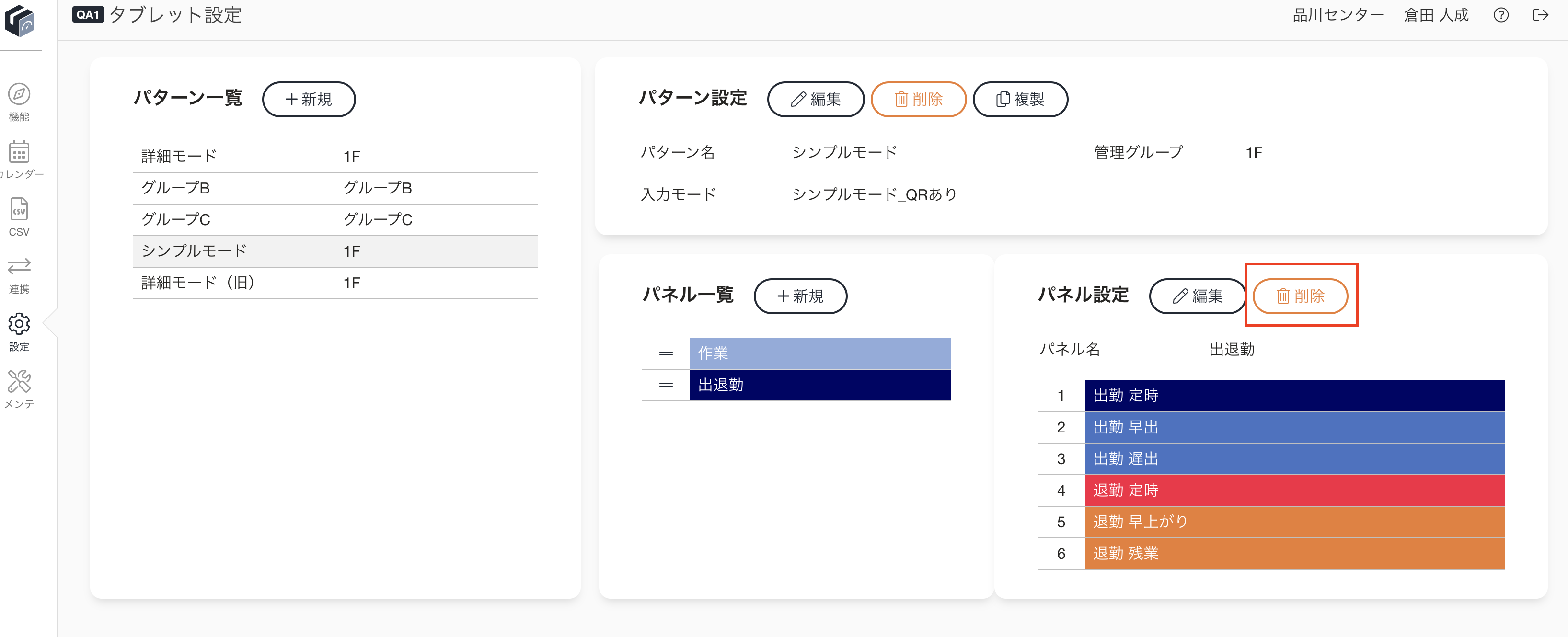Click the 出勤 遅出 button row
Viewport: 1568px width, 637px height.
[1295, 459]
